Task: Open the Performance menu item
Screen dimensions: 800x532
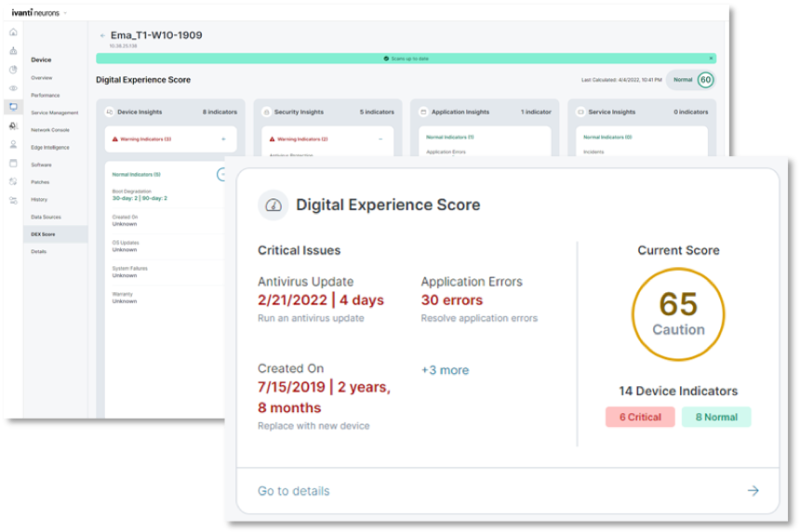Action: pos(45,95)
